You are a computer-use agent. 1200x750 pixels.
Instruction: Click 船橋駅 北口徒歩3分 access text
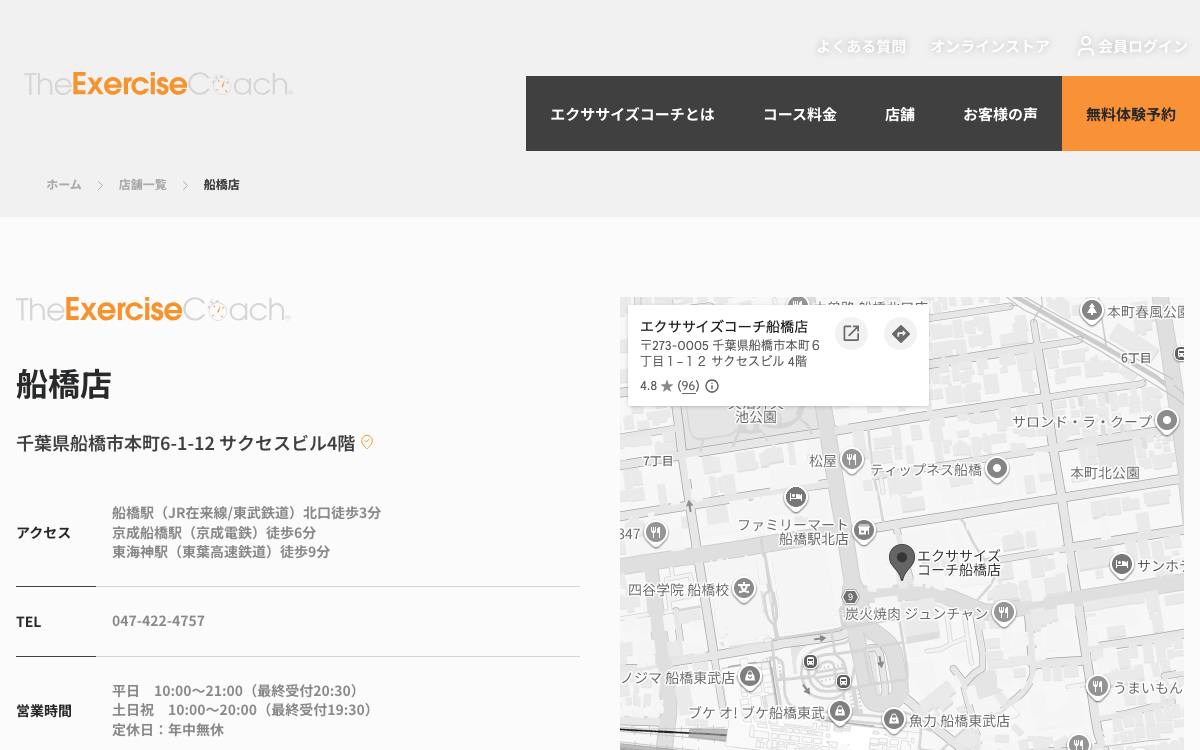[x=246, y=512]
